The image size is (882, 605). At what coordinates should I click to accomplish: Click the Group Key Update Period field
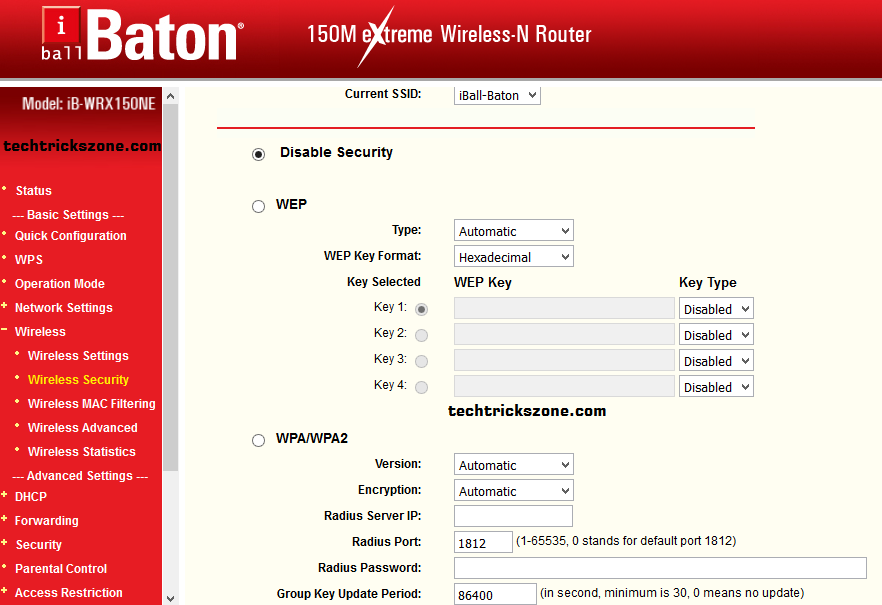coord(495,594)
